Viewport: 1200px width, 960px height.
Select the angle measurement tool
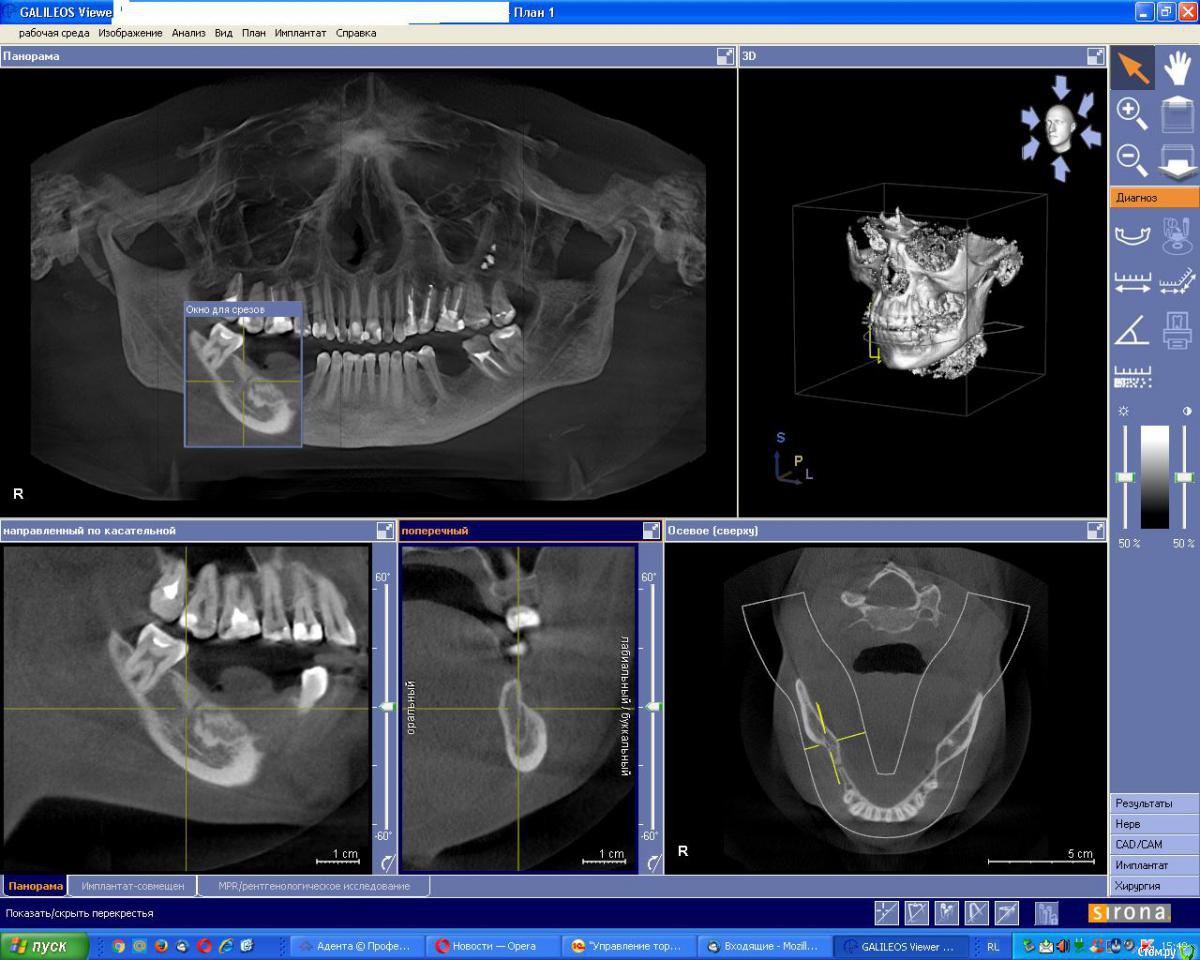[1132, 329]
